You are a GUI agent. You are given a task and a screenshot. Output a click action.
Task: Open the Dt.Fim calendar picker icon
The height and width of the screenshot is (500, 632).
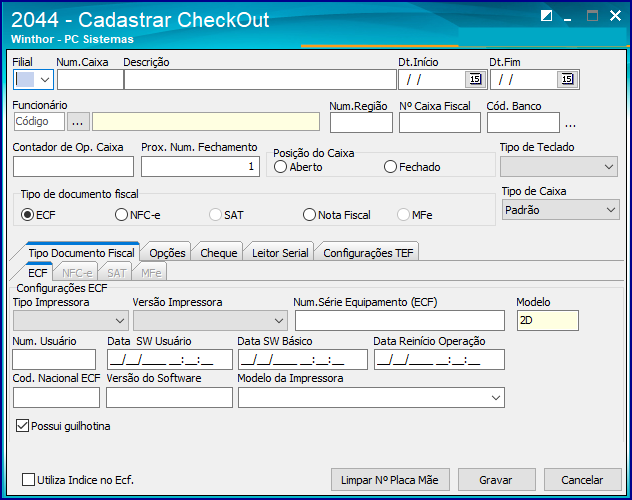[568, 79]
